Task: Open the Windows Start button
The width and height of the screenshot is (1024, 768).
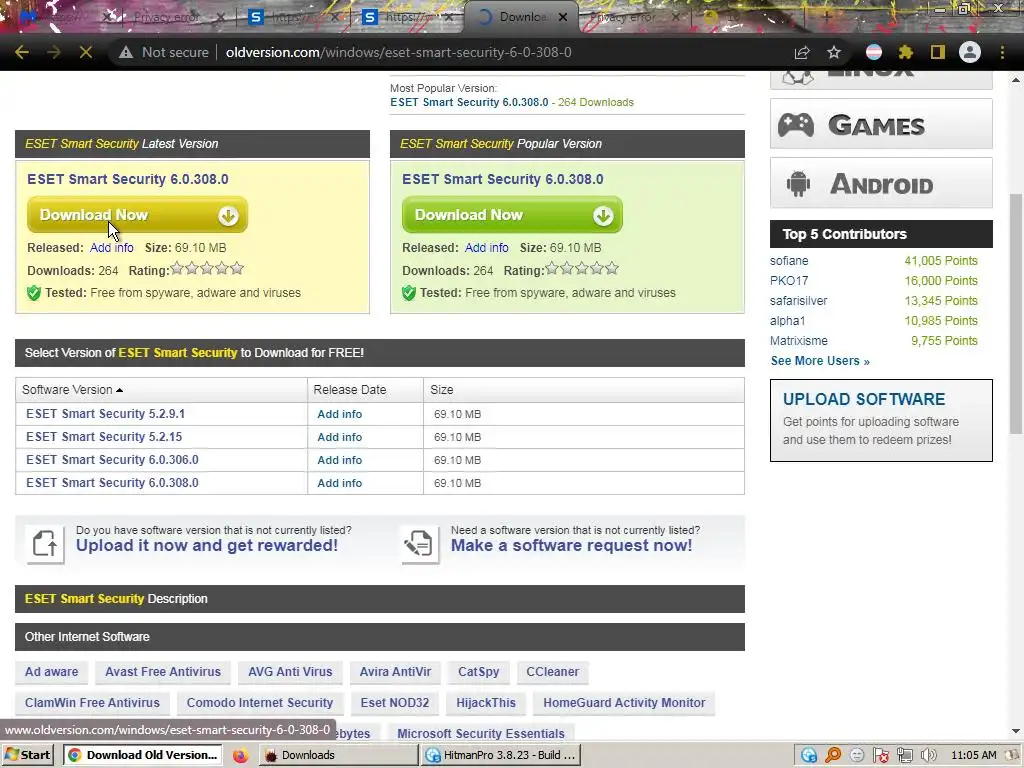Action: pyautogui.click(x=28, y=756)
